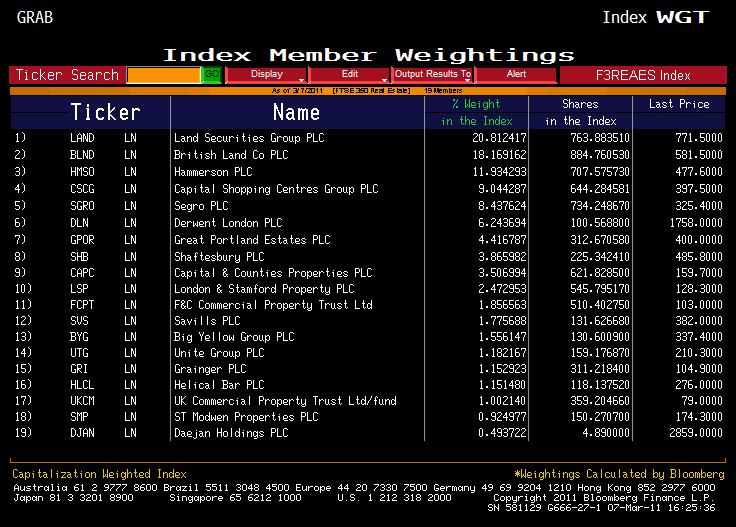Click Capital & Counties Properties PLC name
Image resolution: width=736 pixels, height=527 pixels.
pos(273,273)
